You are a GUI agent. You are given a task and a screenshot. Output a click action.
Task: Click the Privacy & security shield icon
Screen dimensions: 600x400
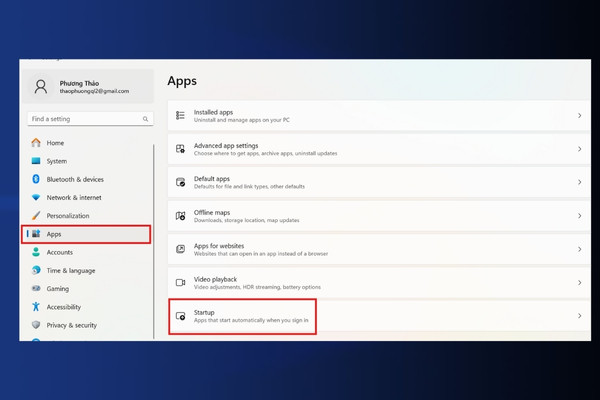pos(36,325)
